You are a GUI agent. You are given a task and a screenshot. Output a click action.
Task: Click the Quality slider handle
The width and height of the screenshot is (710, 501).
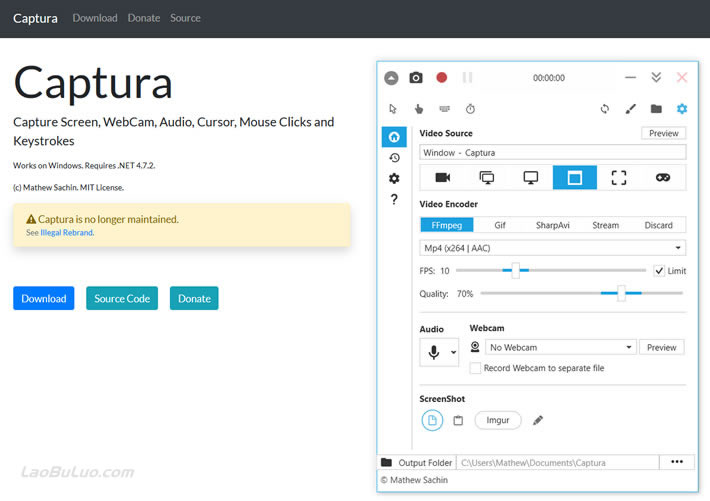[621, 293]
